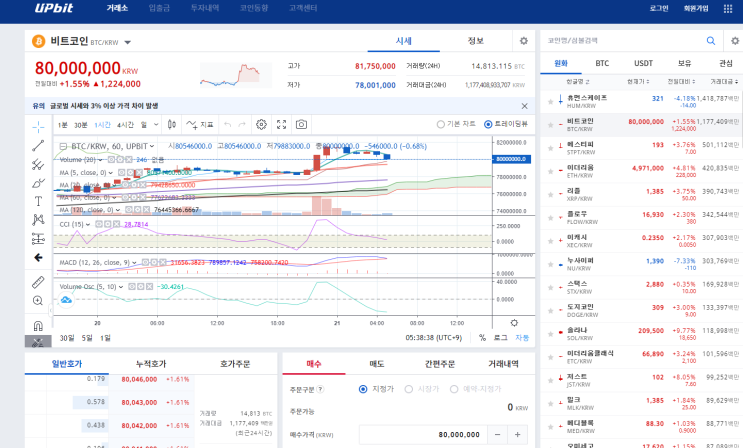Expand the MACD (12, 26, close, 9) options
Image resolution: width=743 pixels, height=448 pixels.
135,262
